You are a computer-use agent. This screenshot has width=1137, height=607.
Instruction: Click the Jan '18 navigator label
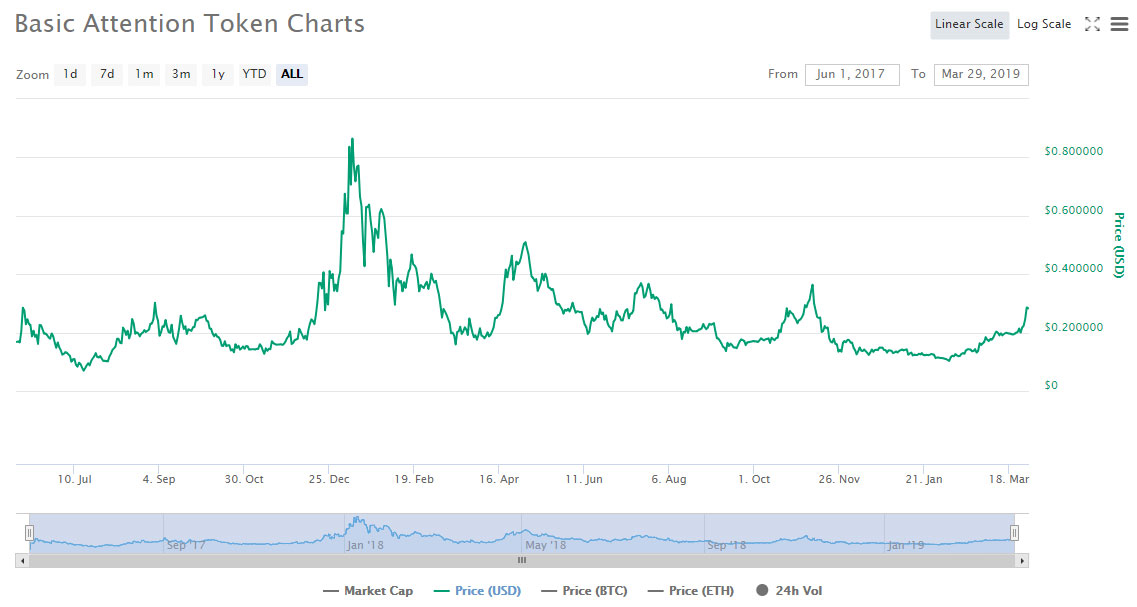click(x=365, y=545)
